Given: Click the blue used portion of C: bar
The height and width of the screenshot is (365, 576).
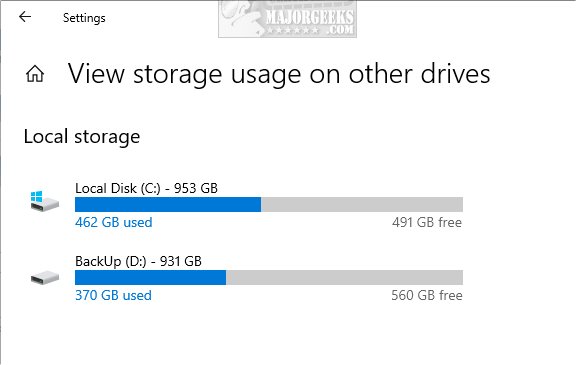Looking at the screenshot, I should pyautogui.click(x=168, y=205).
